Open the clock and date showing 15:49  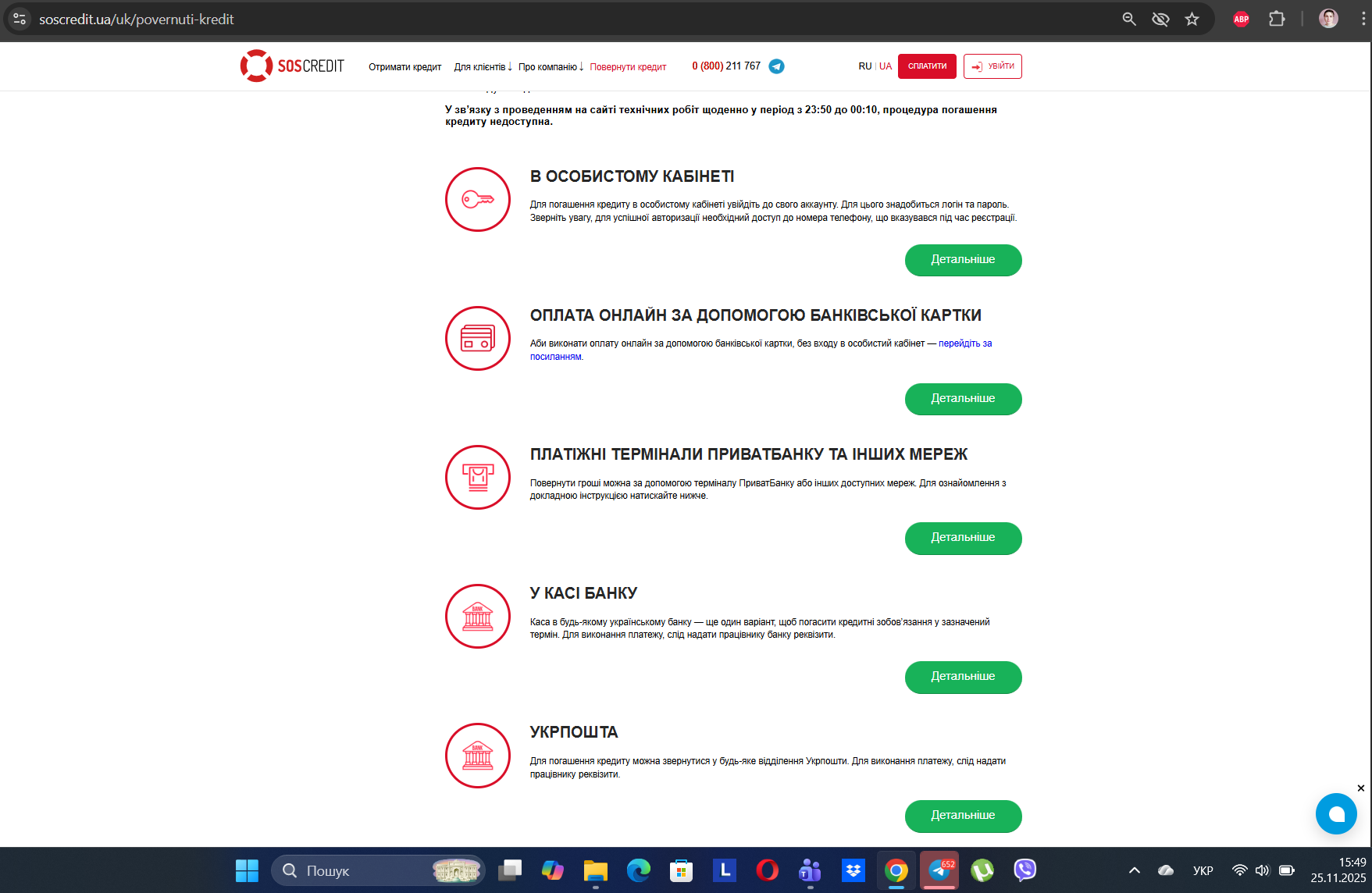coord(1338,870)
